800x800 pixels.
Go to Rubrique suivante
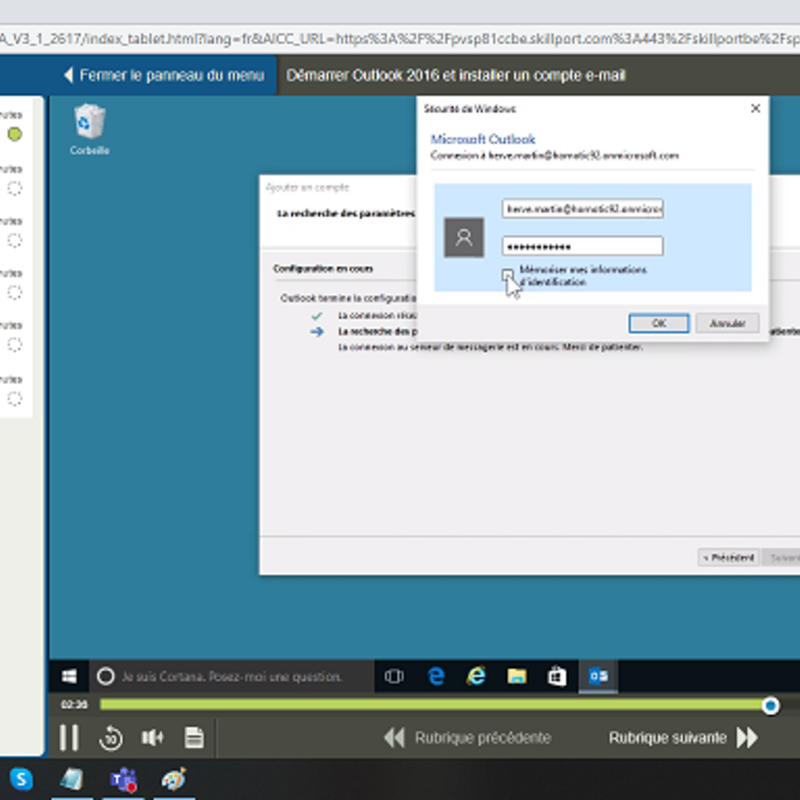pos(683,738)
